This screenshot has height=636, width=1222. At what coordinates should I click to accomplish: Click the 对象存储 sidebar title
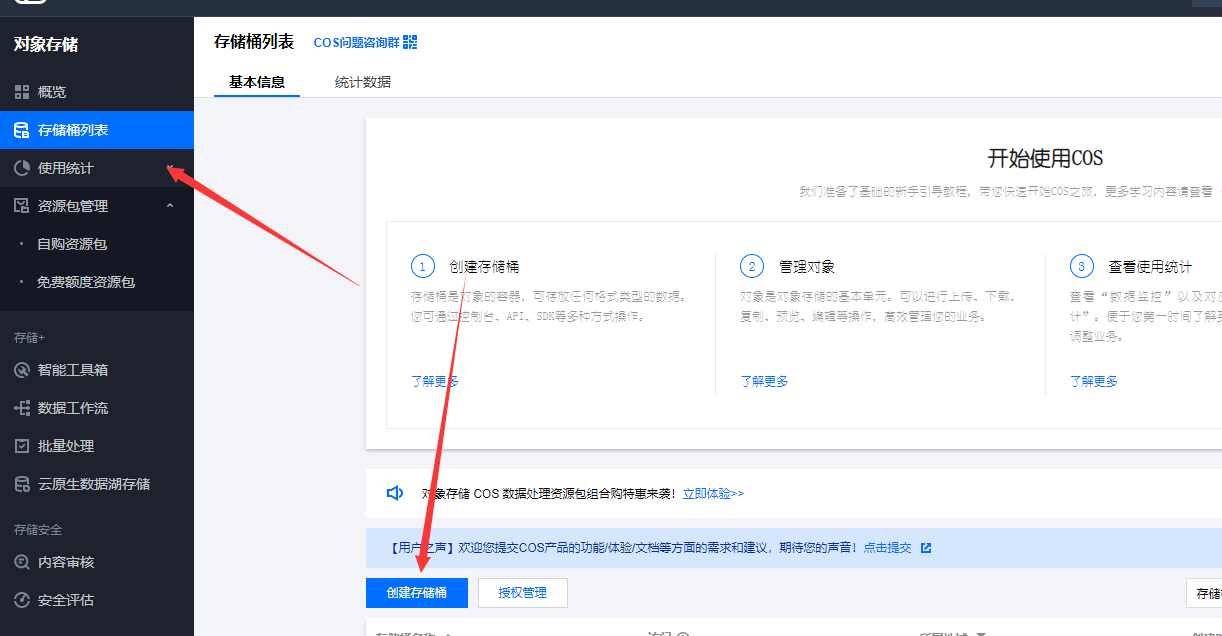coord(46,44)
